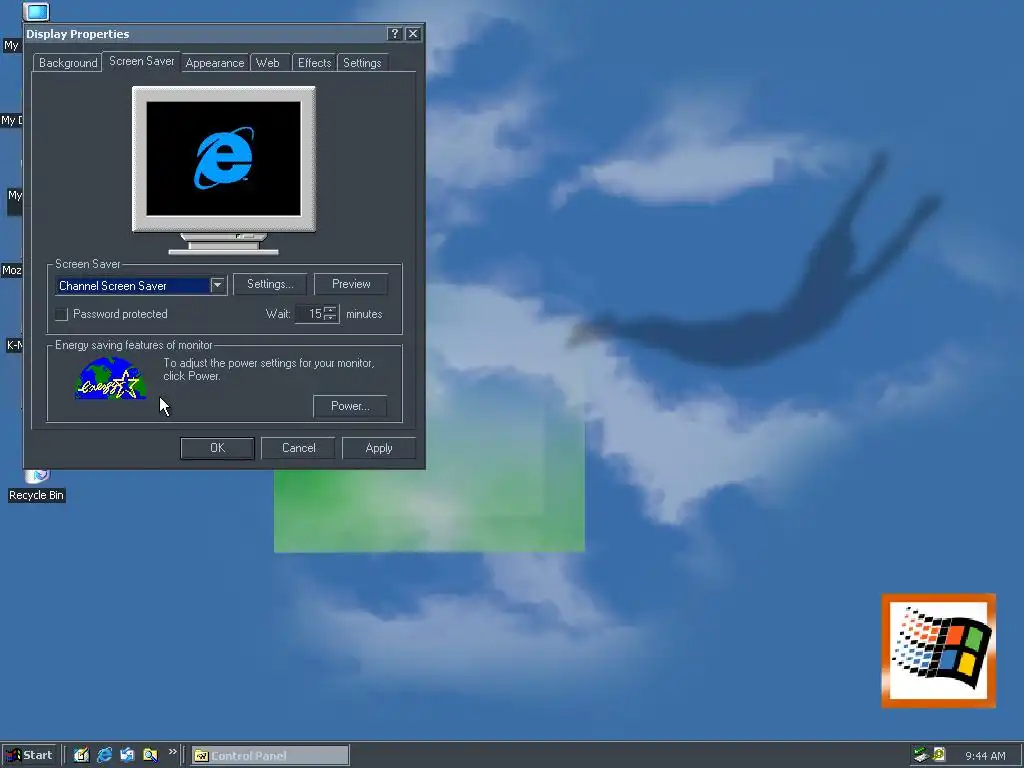Open the screen saver dropdown list
The image size is (1024, 768).
pos(217,285)
